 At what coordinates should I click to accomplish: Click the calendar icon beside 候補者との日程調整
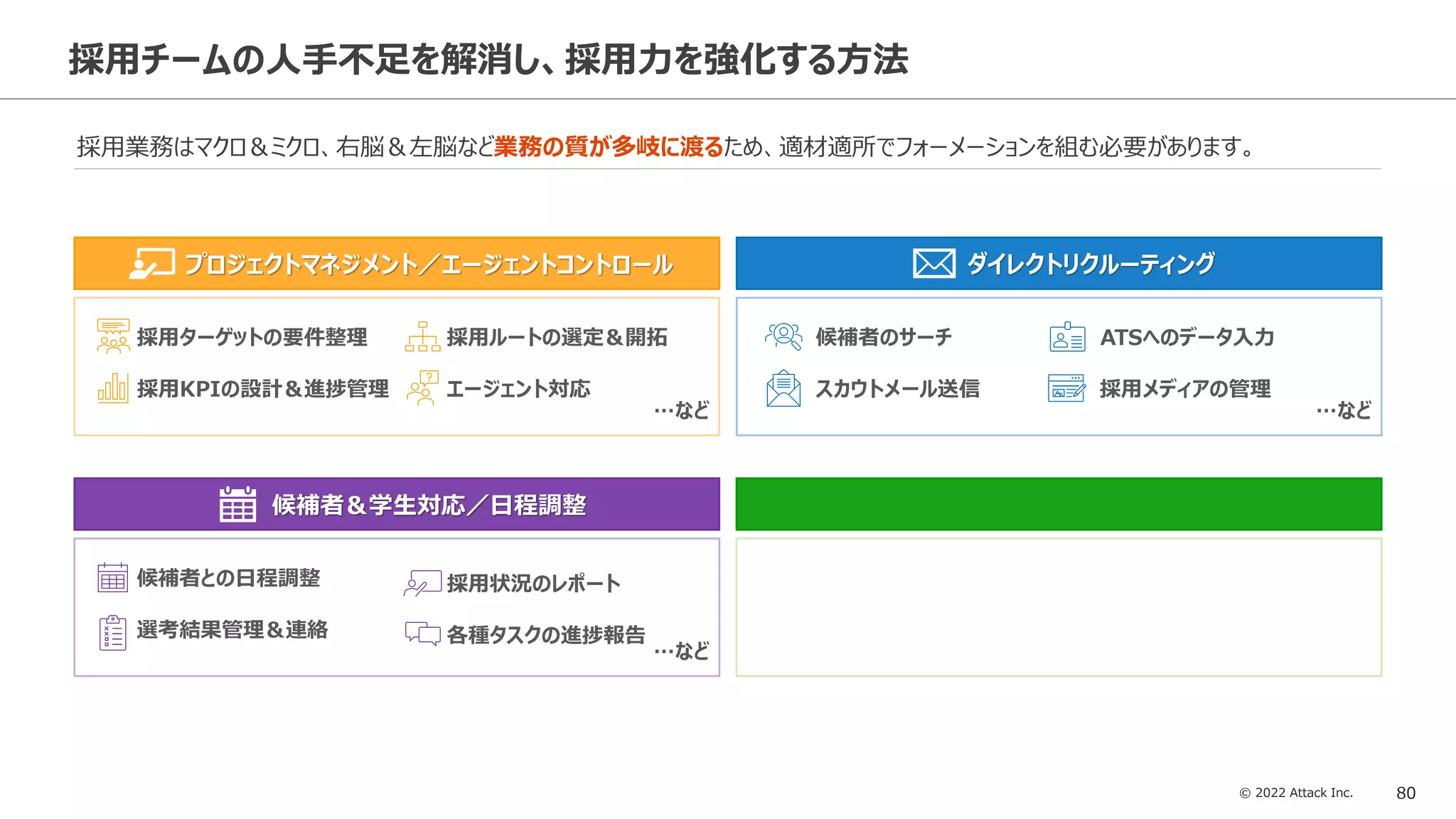112,577
